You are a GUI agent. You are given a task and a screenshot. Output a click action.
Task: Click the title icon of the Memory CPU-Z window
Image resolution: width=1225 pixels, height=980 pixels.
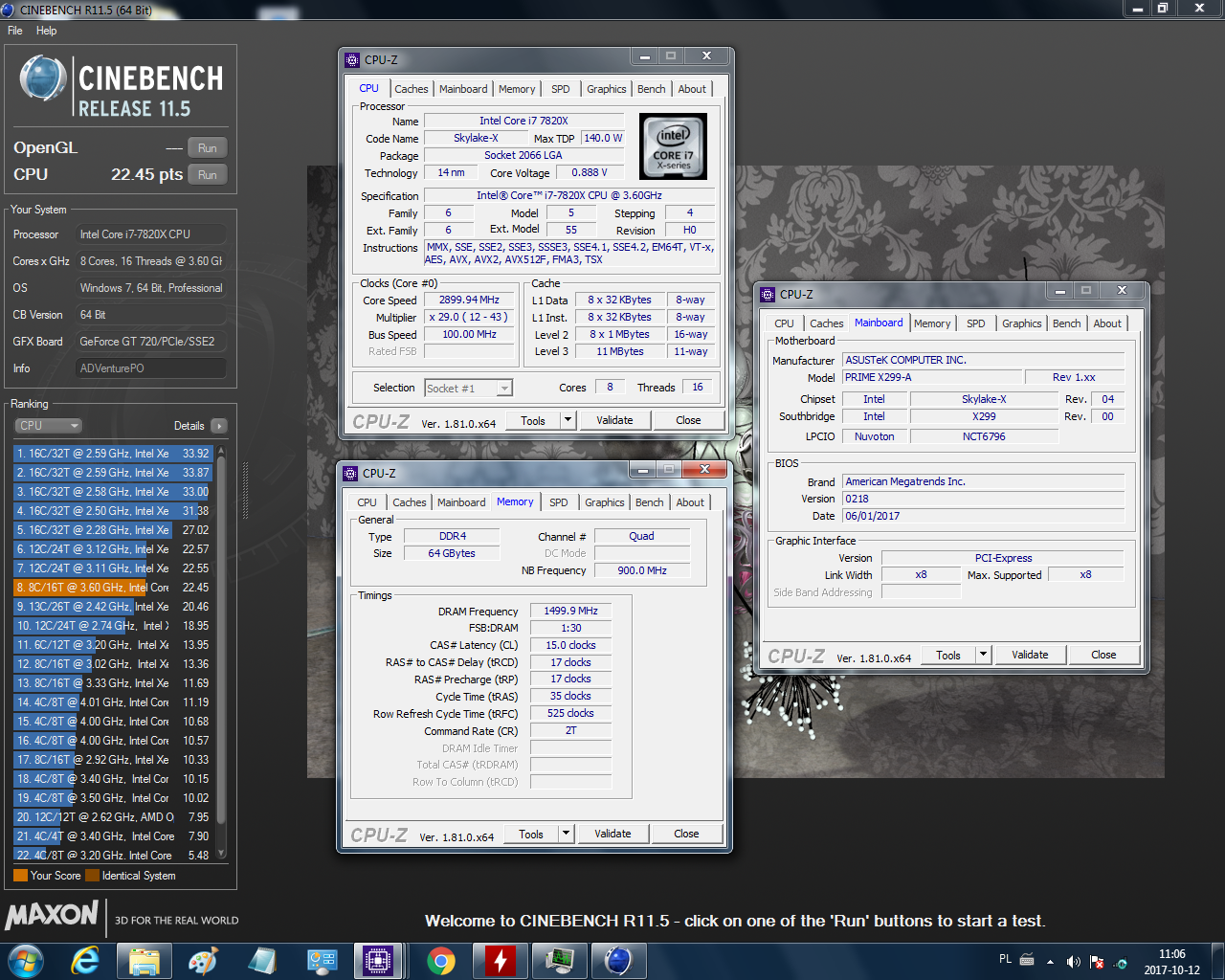click(350, 473)
